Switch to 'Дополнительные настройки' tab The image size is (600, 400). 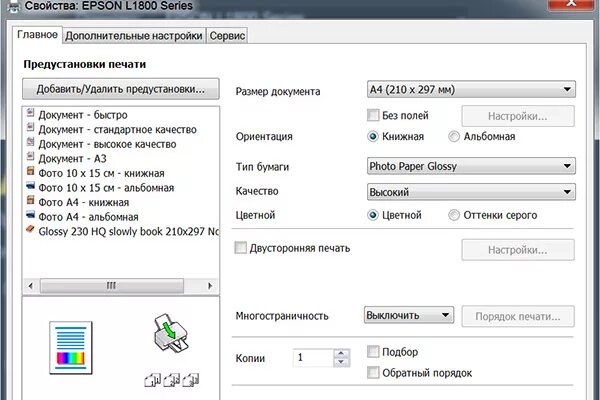tap(134, 36)
